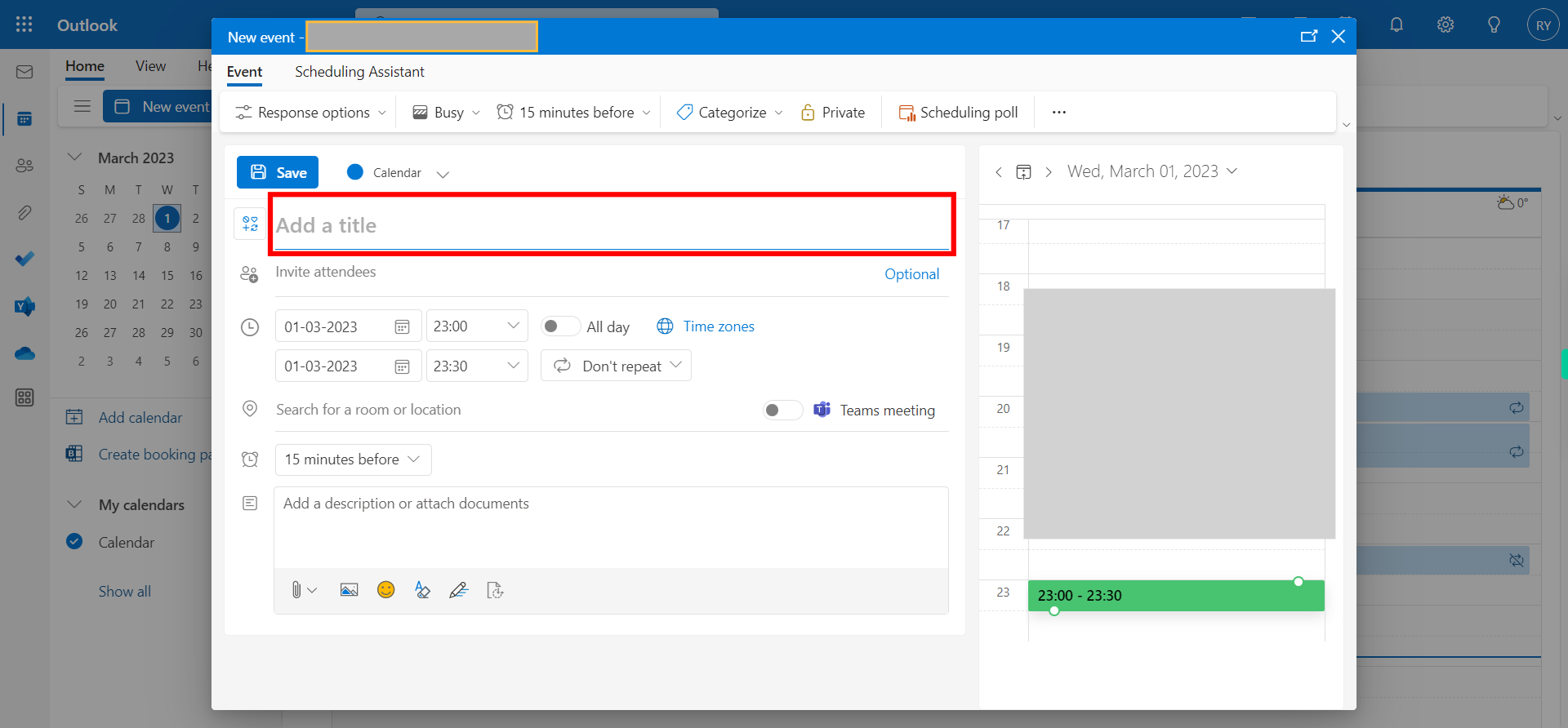Toggle Private for this event

[832, 113]
